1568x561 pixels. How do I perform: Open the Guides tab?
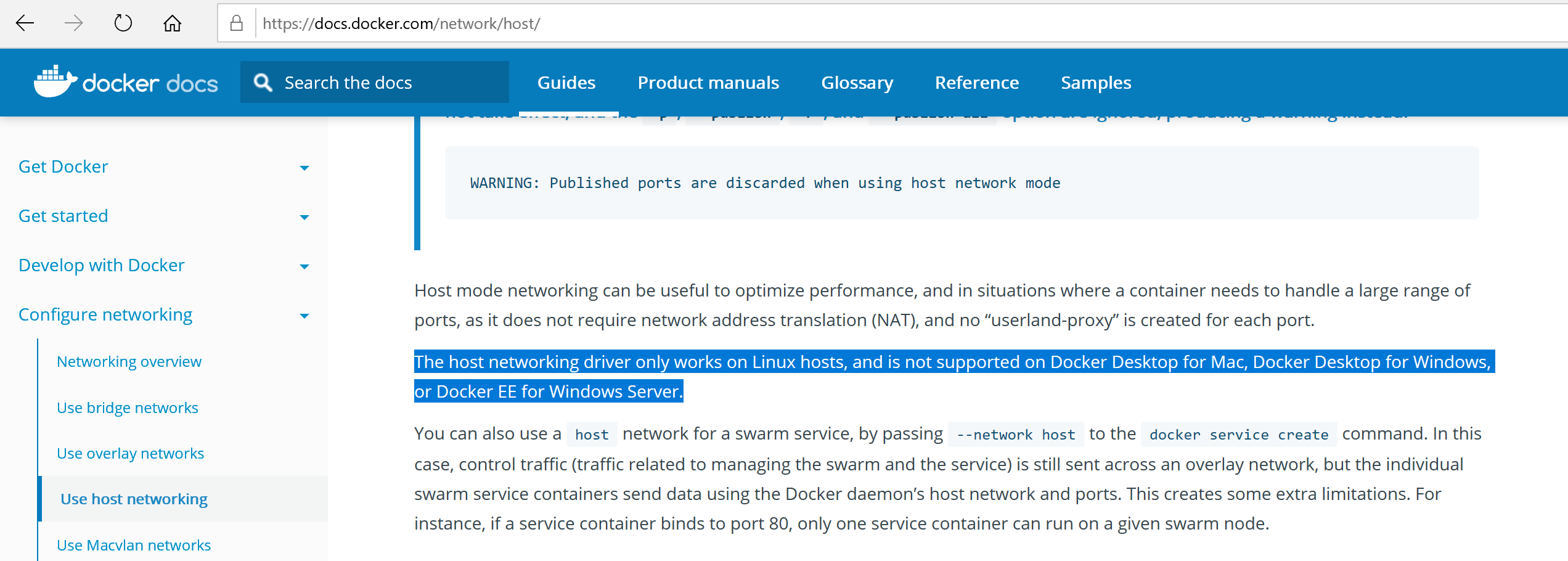tap(566, 83)
